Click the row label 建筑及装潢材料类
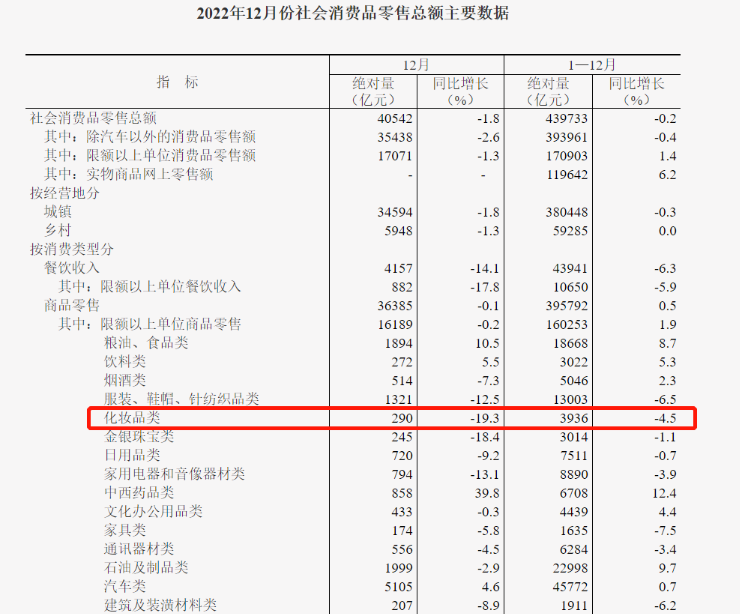Screen dimensions: 740x614 [160, 605]
